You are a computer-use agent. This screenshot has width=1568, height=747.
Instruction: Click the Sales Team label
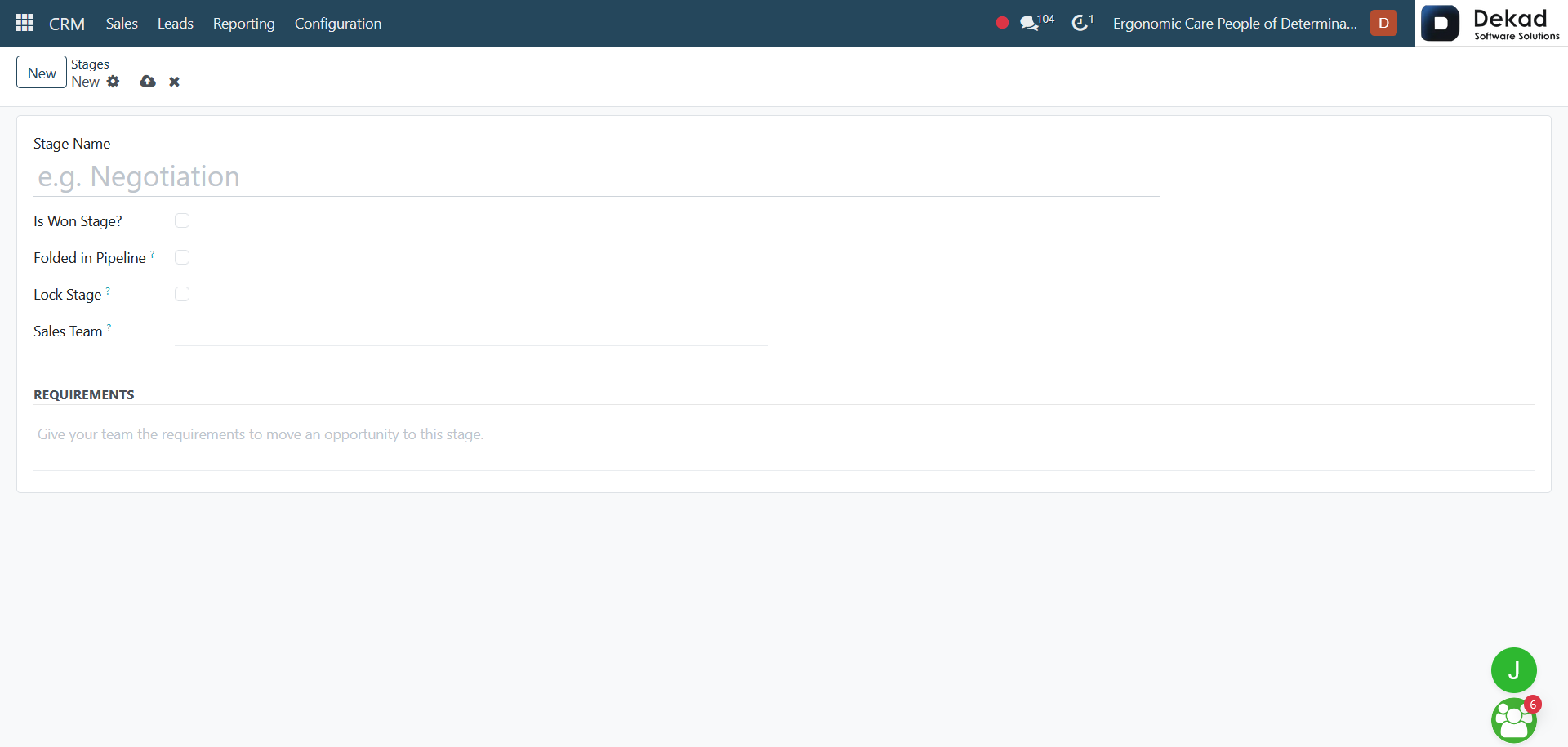click(x=68, y=331)
